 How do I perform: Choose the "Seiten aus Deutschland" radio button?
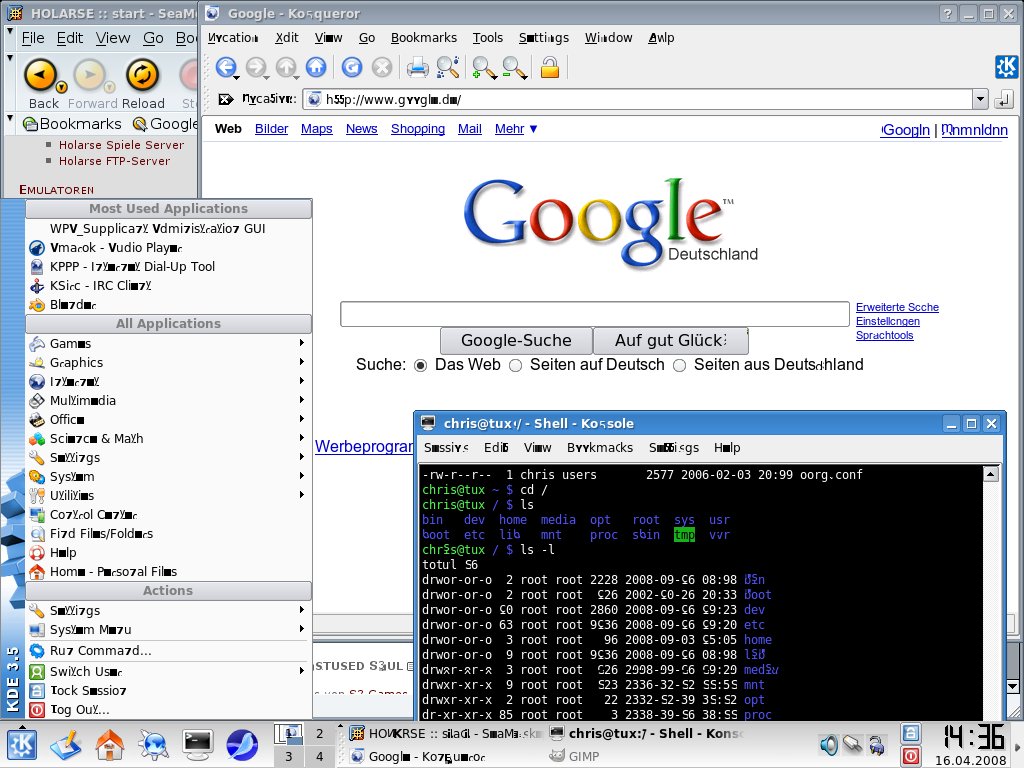click(x=680, y=365)
